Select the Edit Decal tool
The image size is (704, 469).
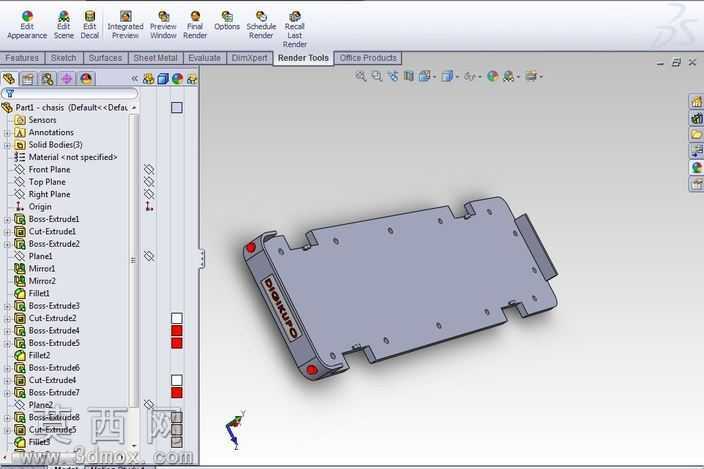89,25
